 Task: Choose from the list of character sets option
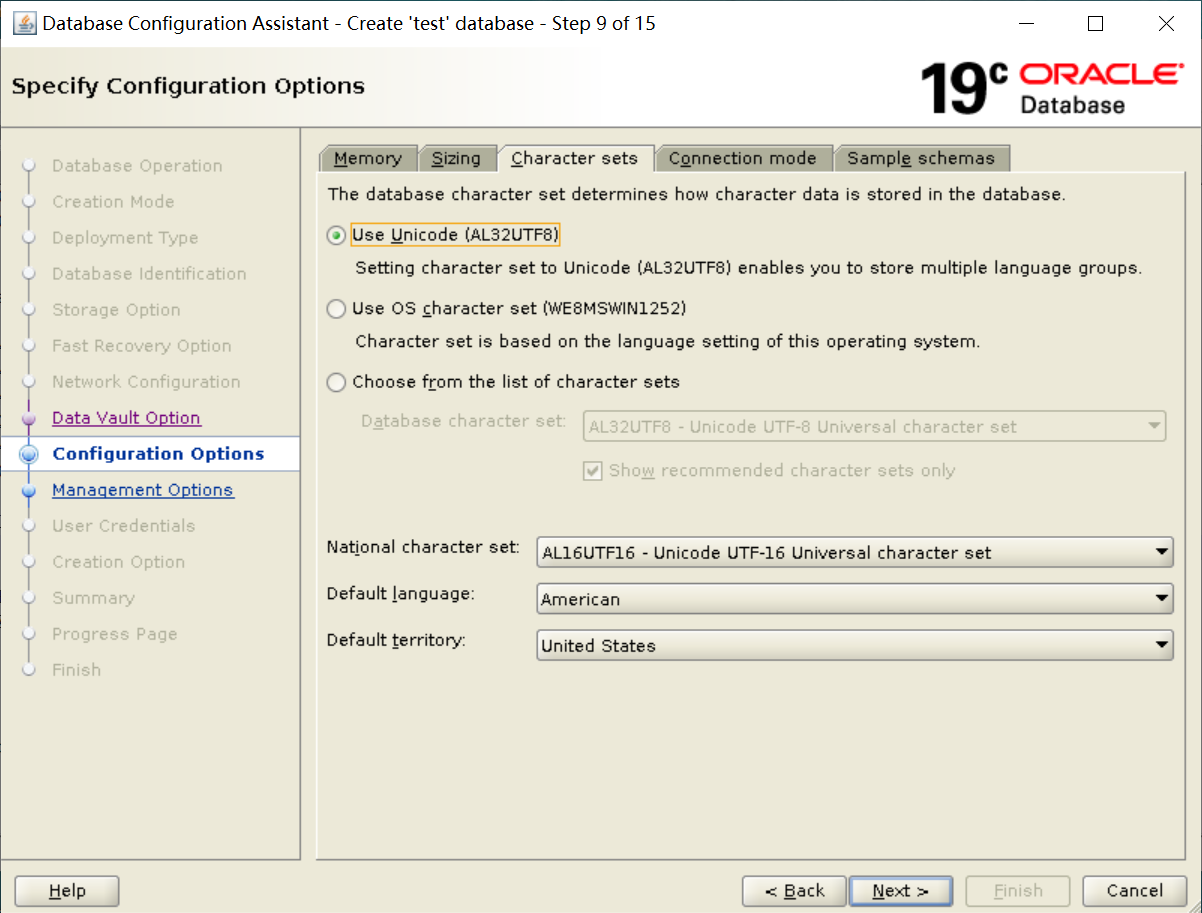pyautogui.click(x=336, y=382)
